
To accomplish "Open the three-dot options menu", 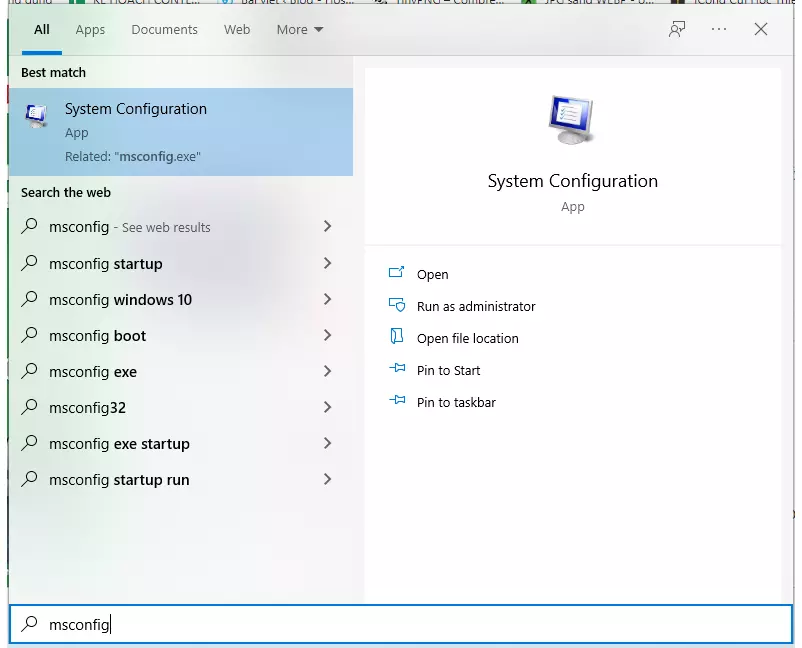I will 719,29.
